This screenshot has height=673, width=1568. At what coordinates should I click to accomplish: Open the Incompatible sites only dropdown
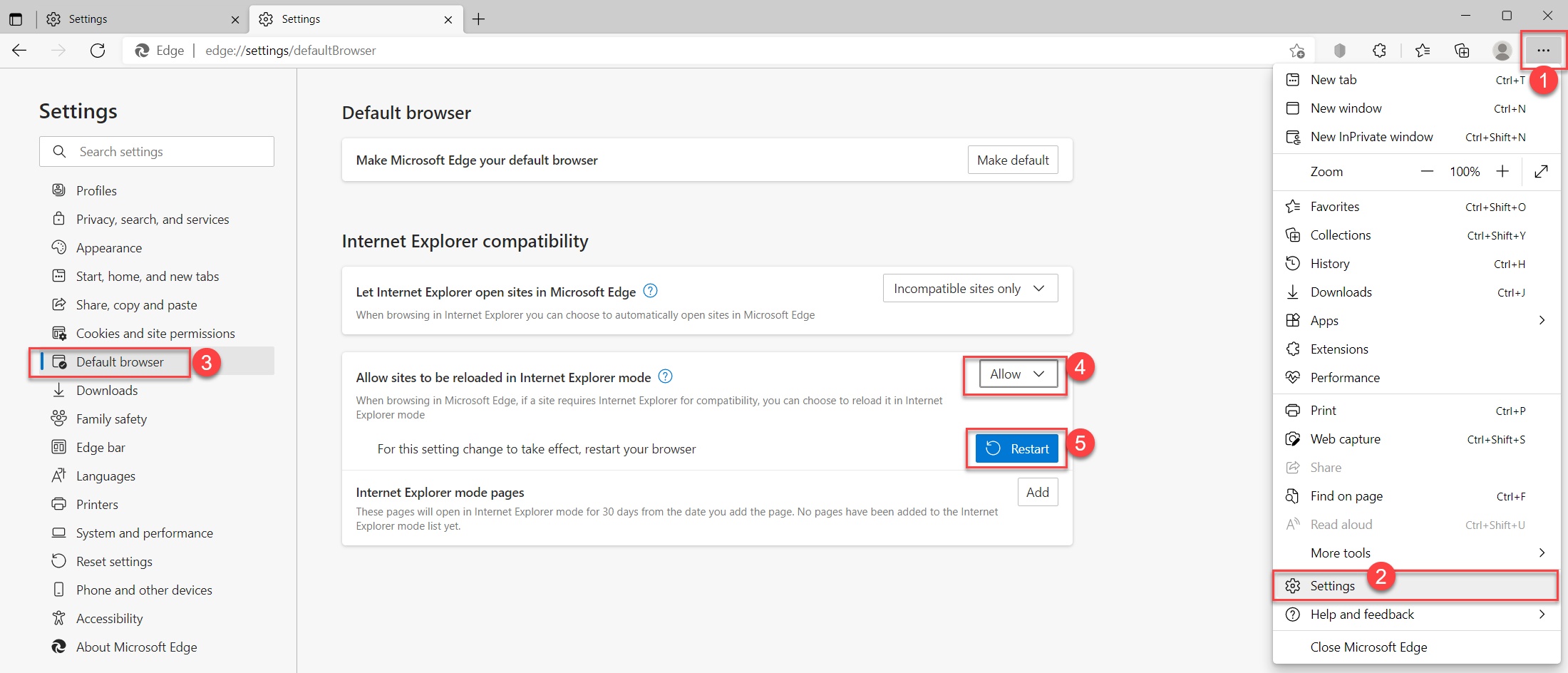[x=970, y=288]
